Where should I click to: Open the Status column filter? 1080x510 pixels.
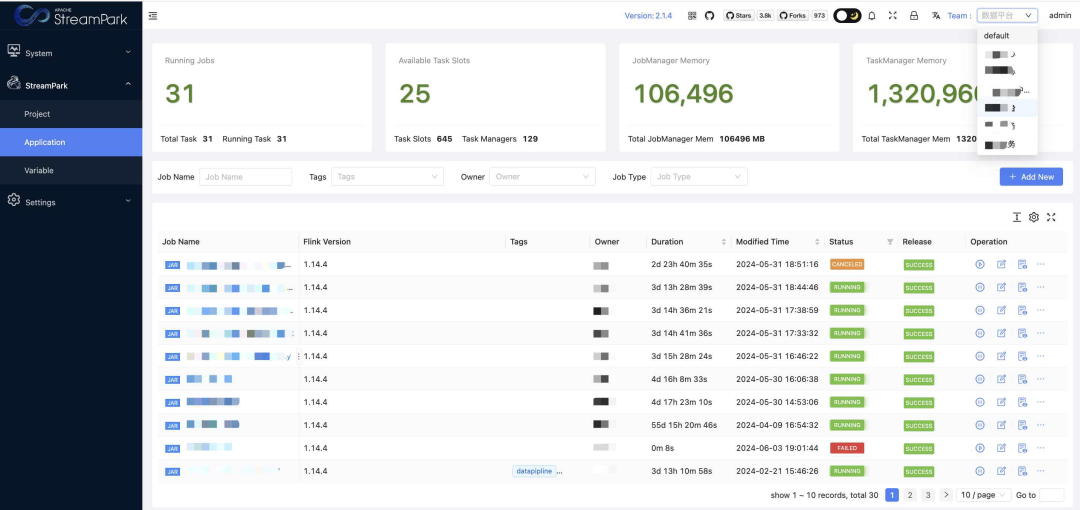pyautogui.click(x=890, y=242)
